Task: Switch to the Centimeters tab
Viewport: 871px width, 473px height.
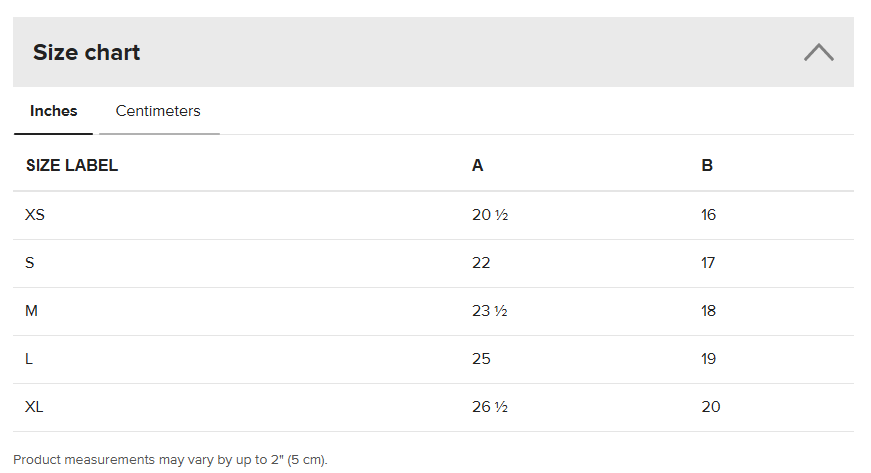Action: point(158,111)
